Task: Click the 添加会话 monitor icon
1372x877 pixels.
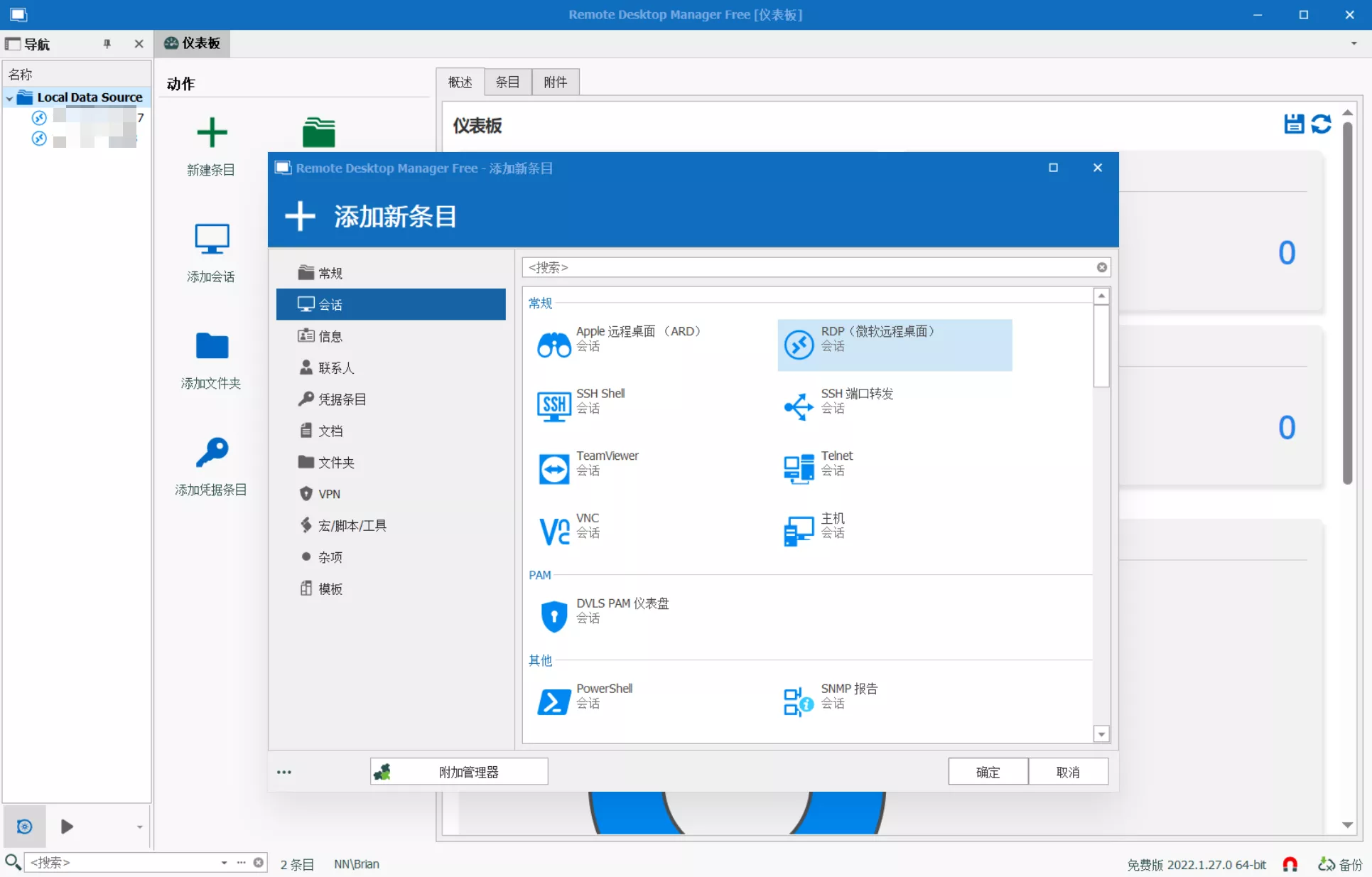Action: [211, 239]
